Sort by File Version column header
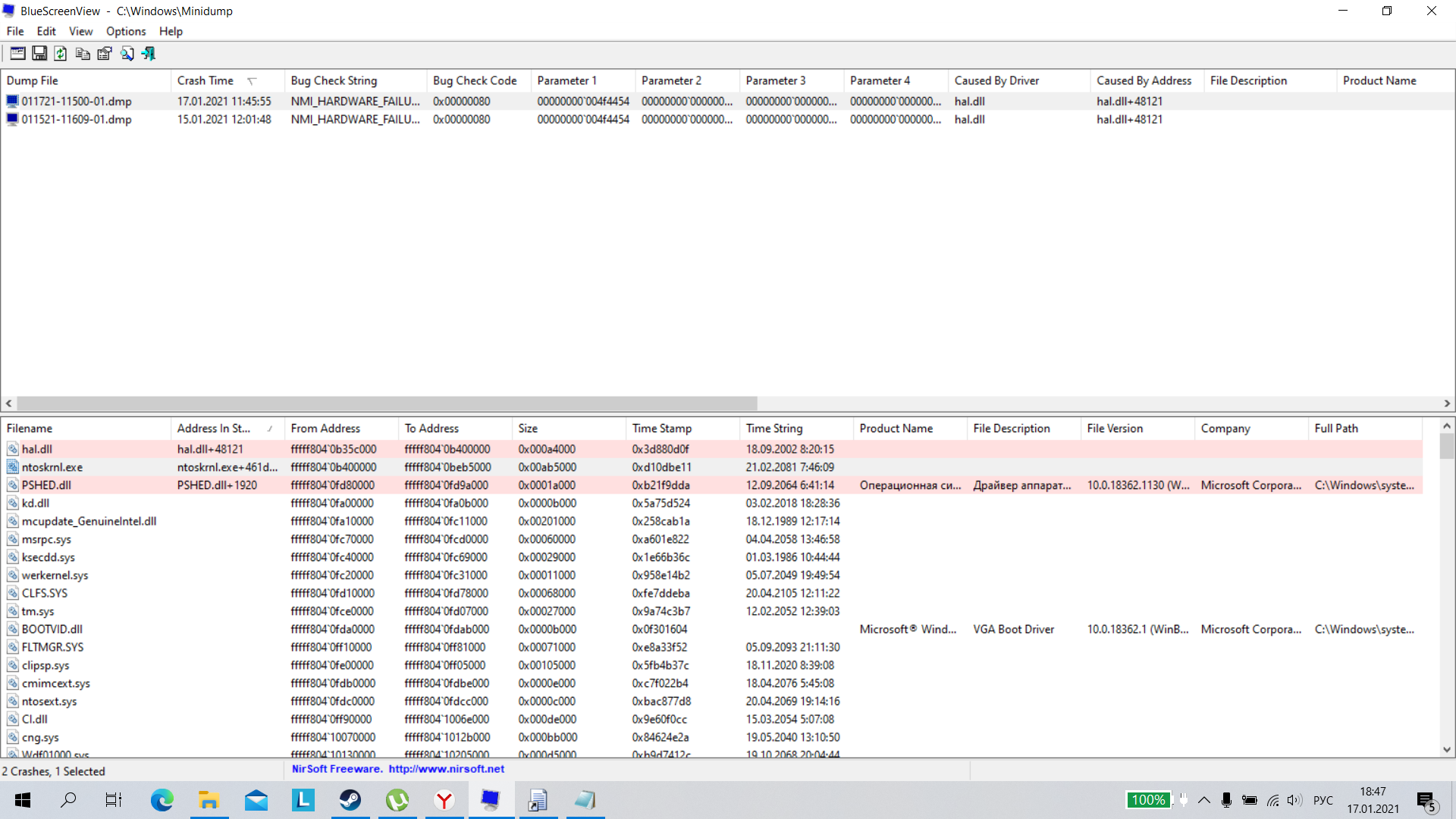Screen dimensions: 1456x819 pos(1138,428)
